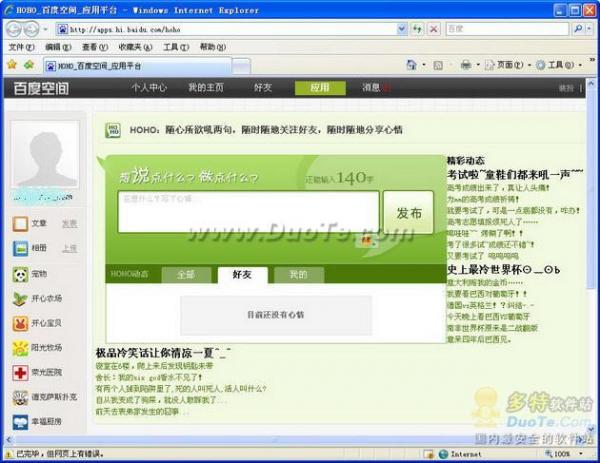The width and height of the screenshot is (600, 463).
Task: Open the highlighted 应用 navigation item
Action: click(320, 88)
